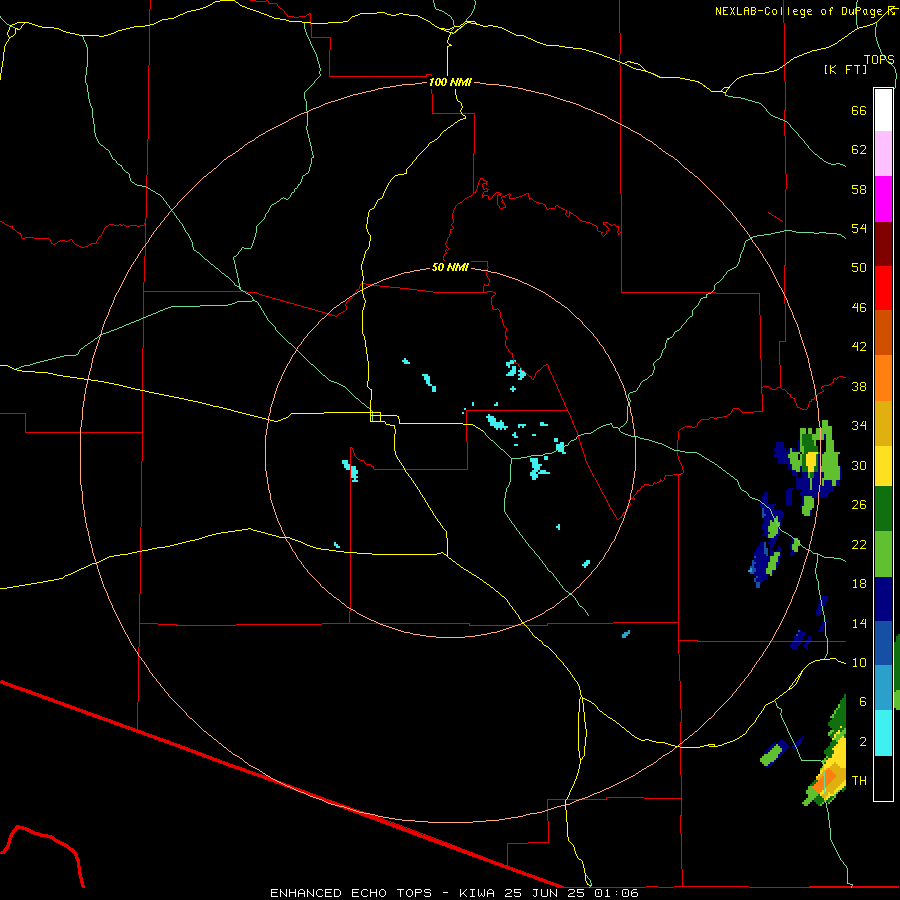Click the legend value 34

859,426
